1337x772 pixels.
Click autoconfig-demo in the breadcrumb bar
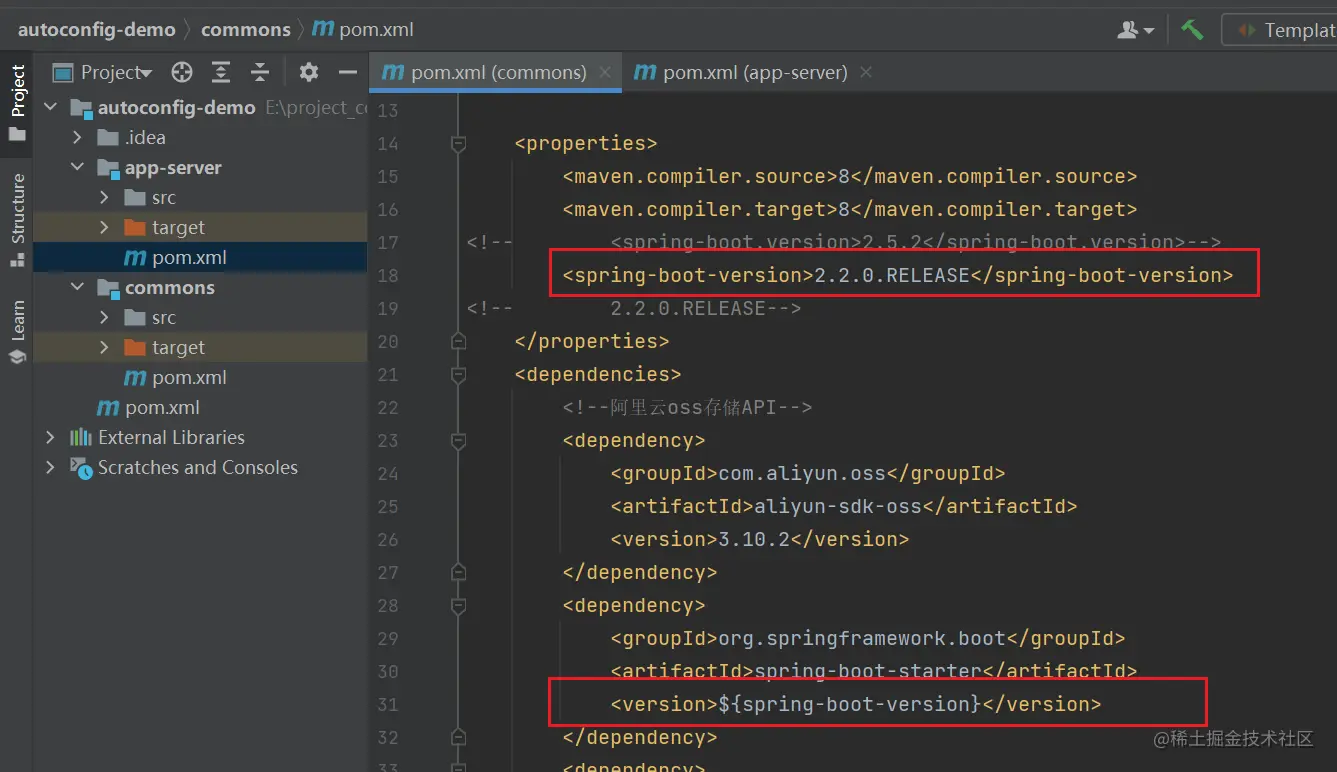(x=96, y=29)
